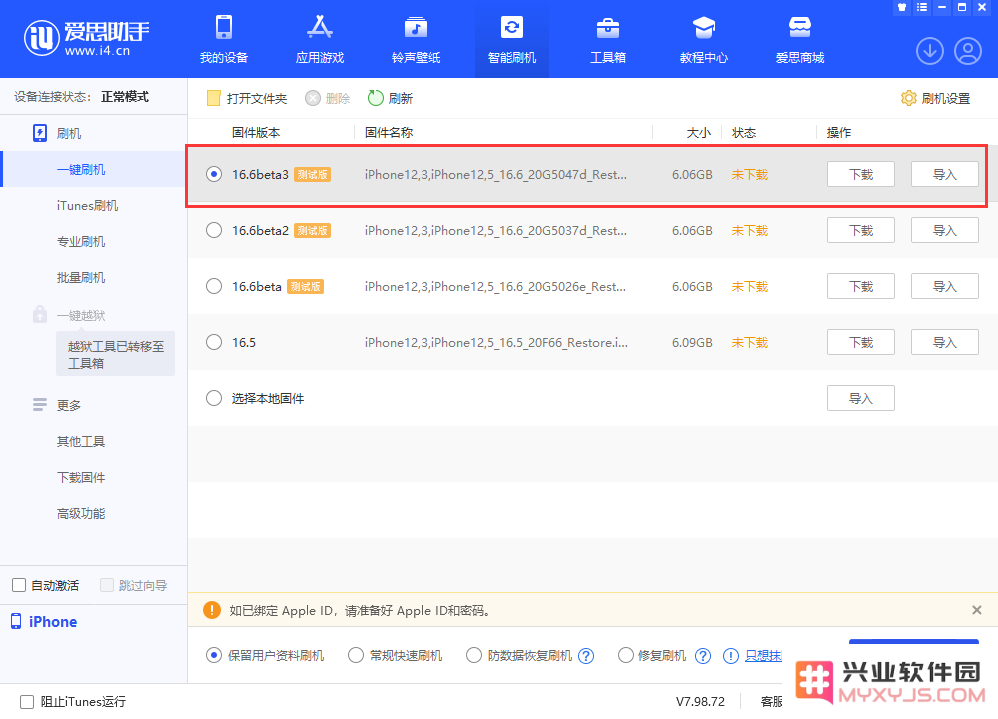Open 其他工具 in sidebar
The height and width of the screenshot is (719, 998).
click(x=81, y=442)
